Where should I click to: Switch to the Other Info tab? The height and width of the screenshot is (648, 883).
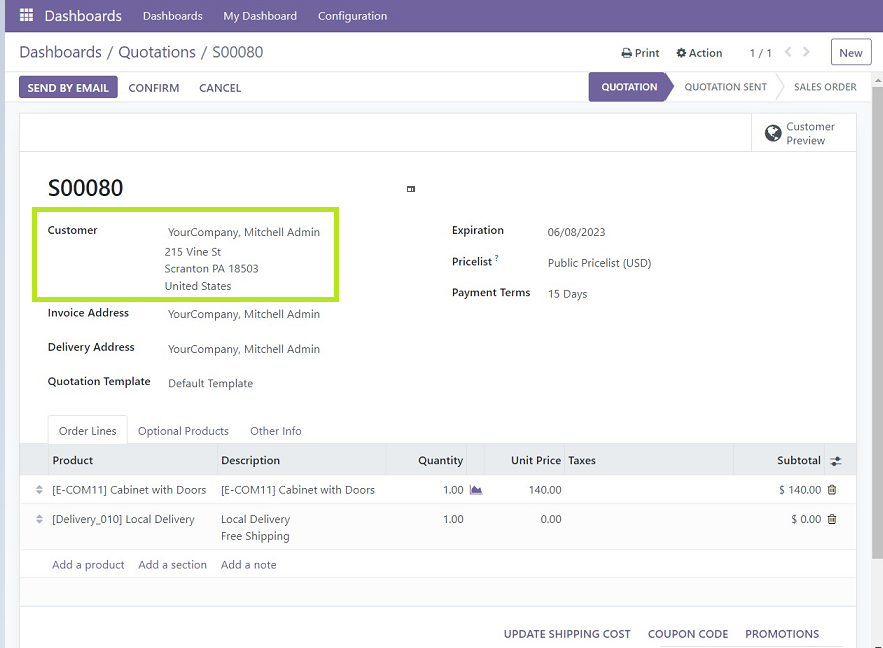click(275, 431)
